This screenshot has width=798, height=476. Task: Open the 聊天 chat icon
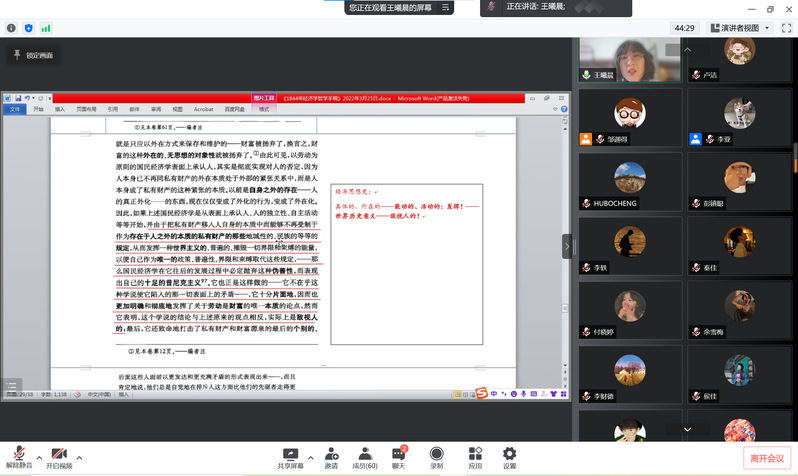[x=398, y=456]
